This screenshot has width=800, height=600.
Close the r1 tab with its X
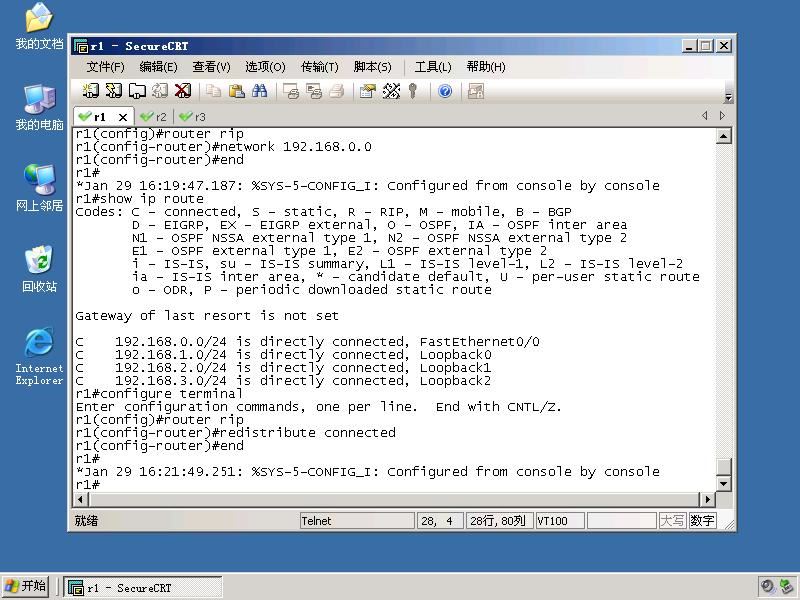(123, 117)
